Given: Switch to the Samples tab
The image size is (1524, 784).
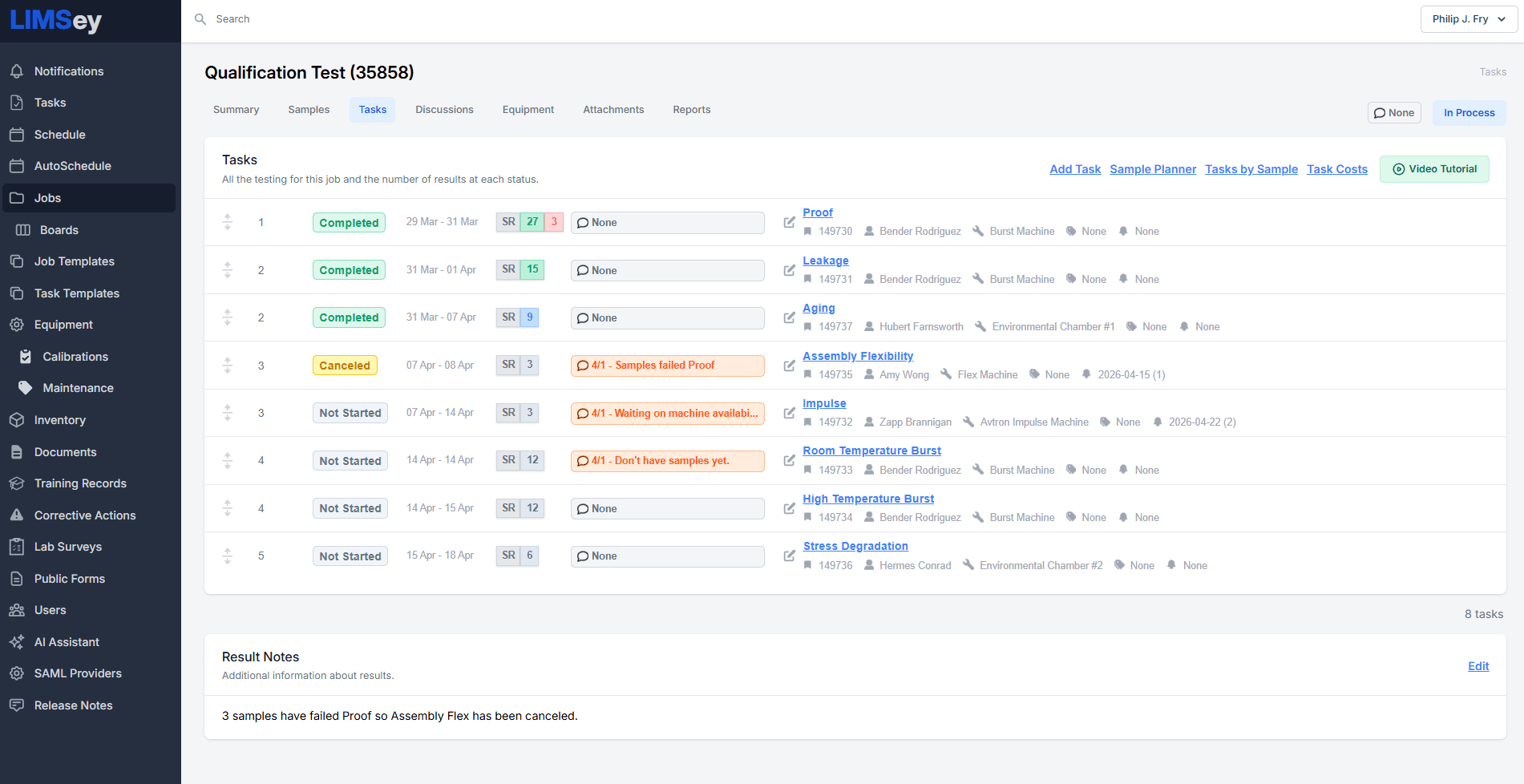Looking at the screenshot, I should tap(309, 110).
